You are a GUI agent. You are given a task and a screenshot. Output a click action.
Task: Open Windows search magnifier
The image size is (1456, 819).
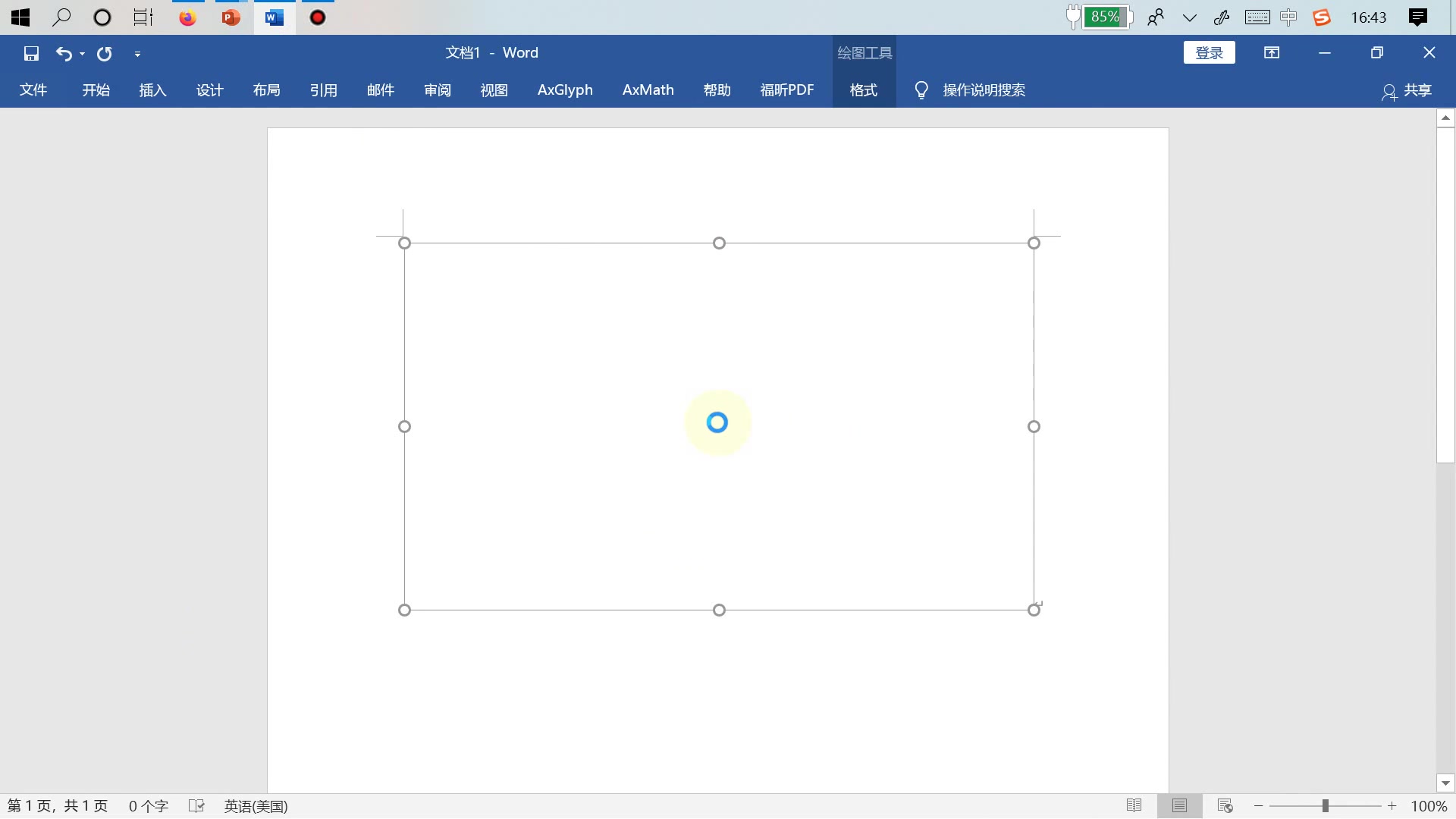(x=61, y=17)
